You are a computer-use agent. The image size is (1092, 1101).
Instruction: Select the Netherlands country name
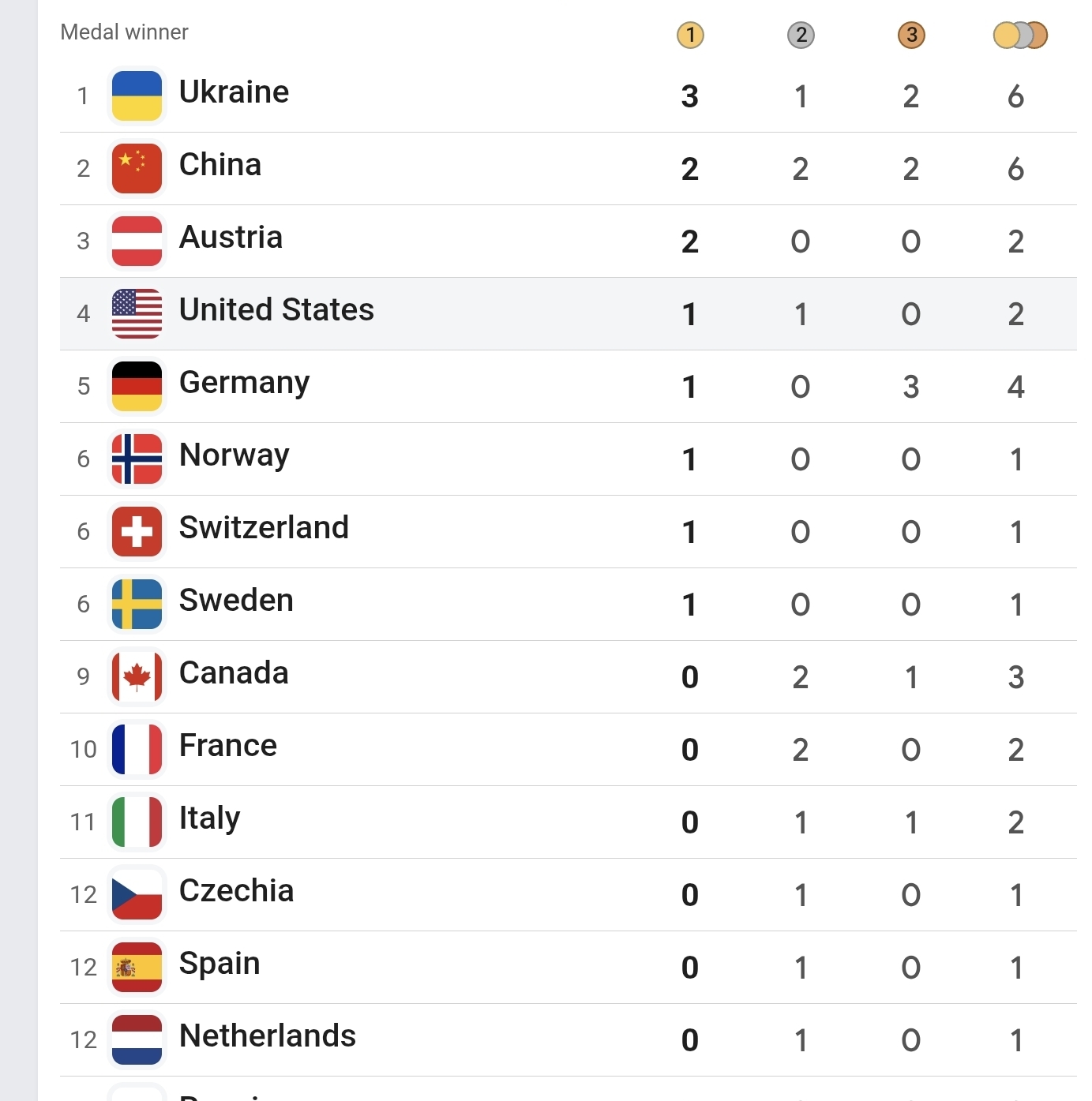pos(268,1036)
